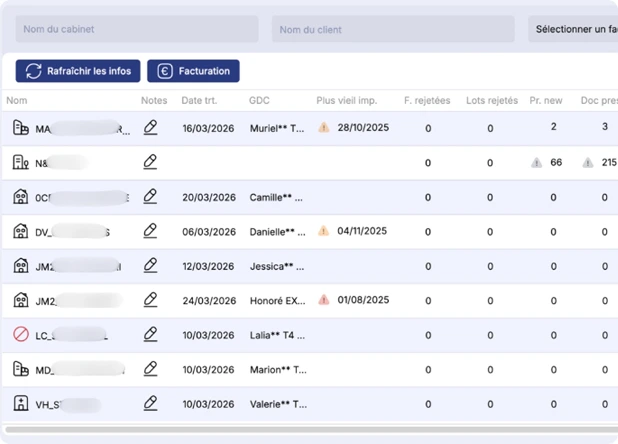Open notes pencil in the N& row
Image resolution: width=618 pixels, height=444 pixels.
click(150, 162)
